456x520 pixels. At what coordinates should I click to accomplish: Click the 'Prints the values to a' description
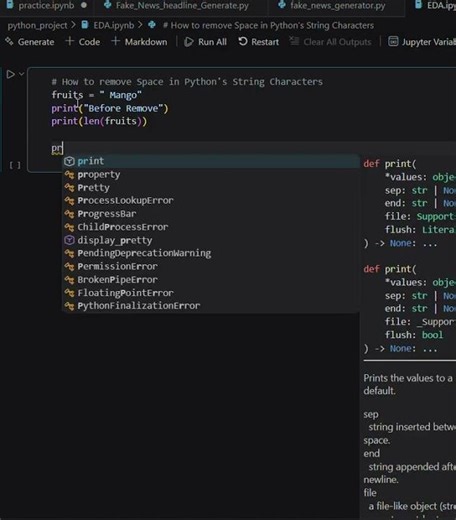[408, 378]
